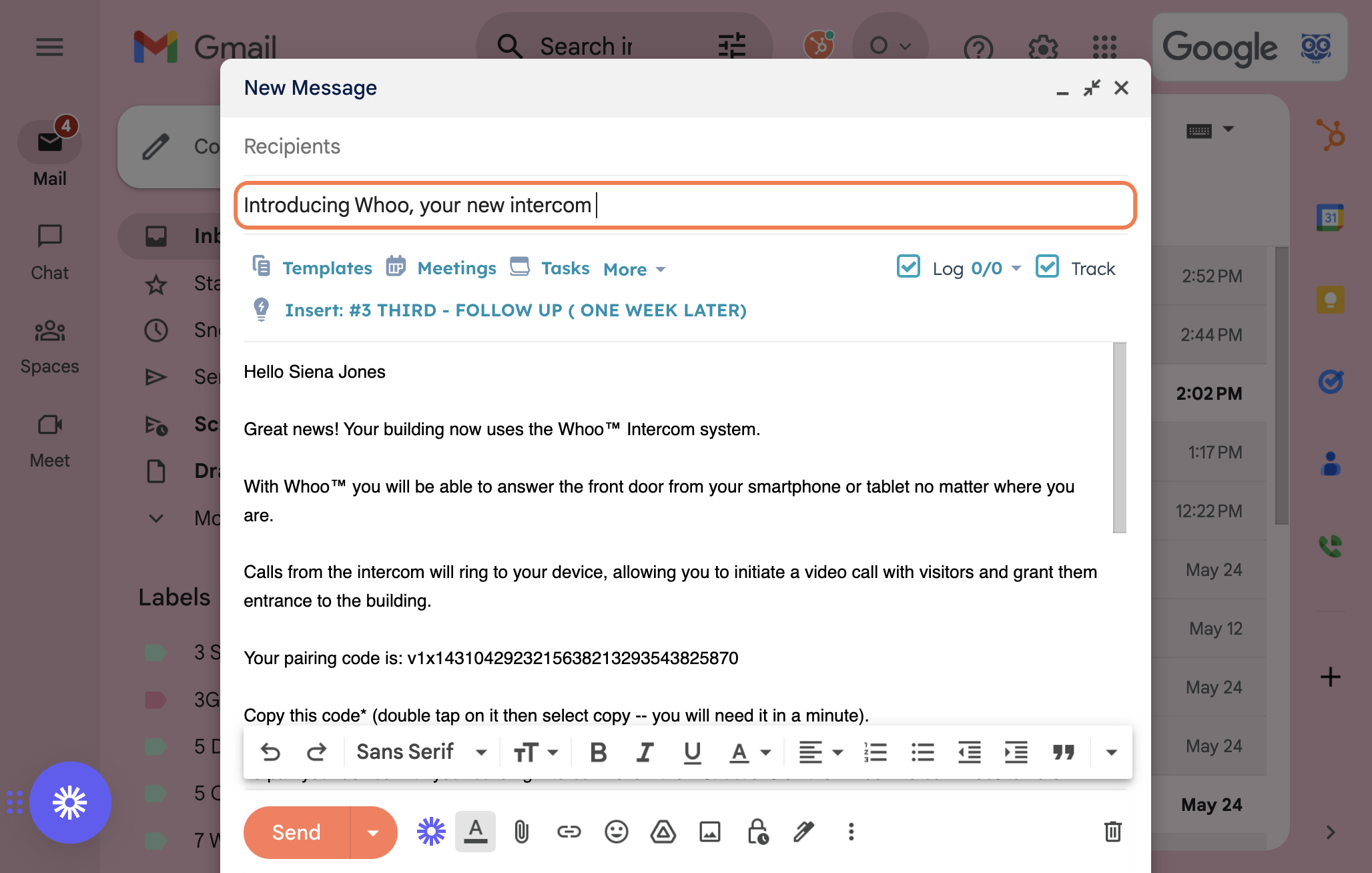The height and width of the screenshot is (873, 1372).
Task: Insert link into message
Action: coord(569,832)
